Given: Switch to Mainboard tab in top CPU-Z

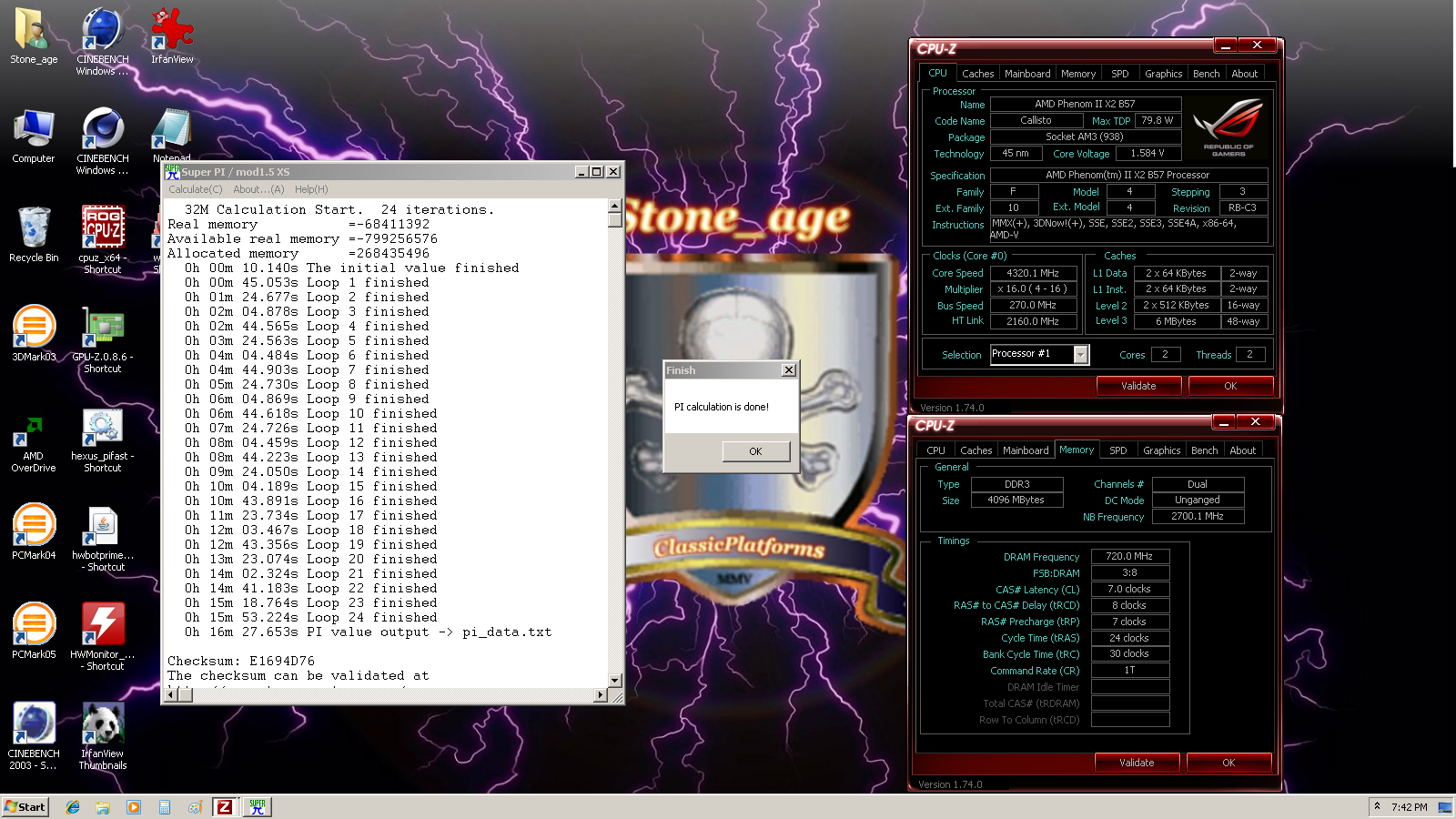Looking at the screenshot, I should pos(1027,74).
